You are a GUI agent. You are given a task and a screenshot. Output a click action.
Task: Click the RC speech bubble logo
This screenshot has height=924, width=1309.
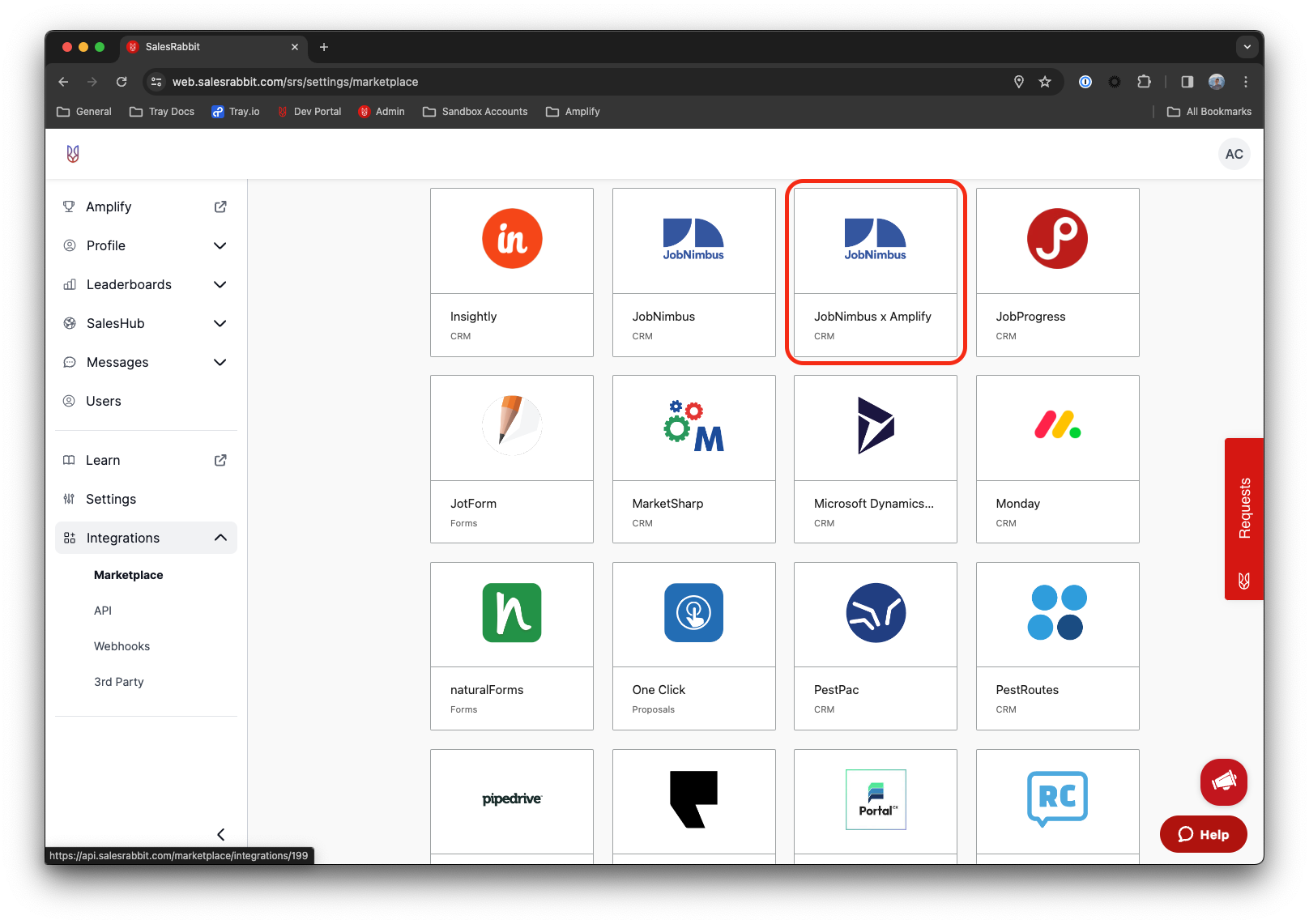pyautogui.click(x=1057, y=799)
